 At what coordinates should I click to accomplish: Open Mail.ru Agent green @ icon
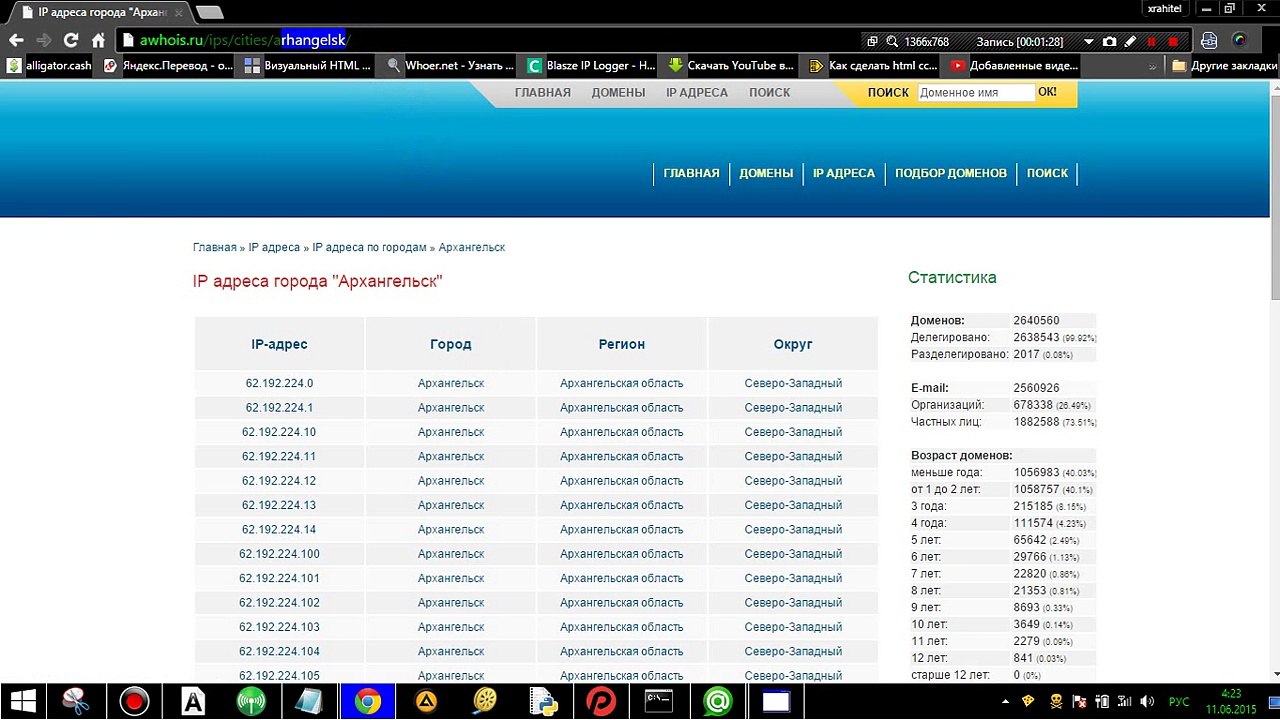717,702
